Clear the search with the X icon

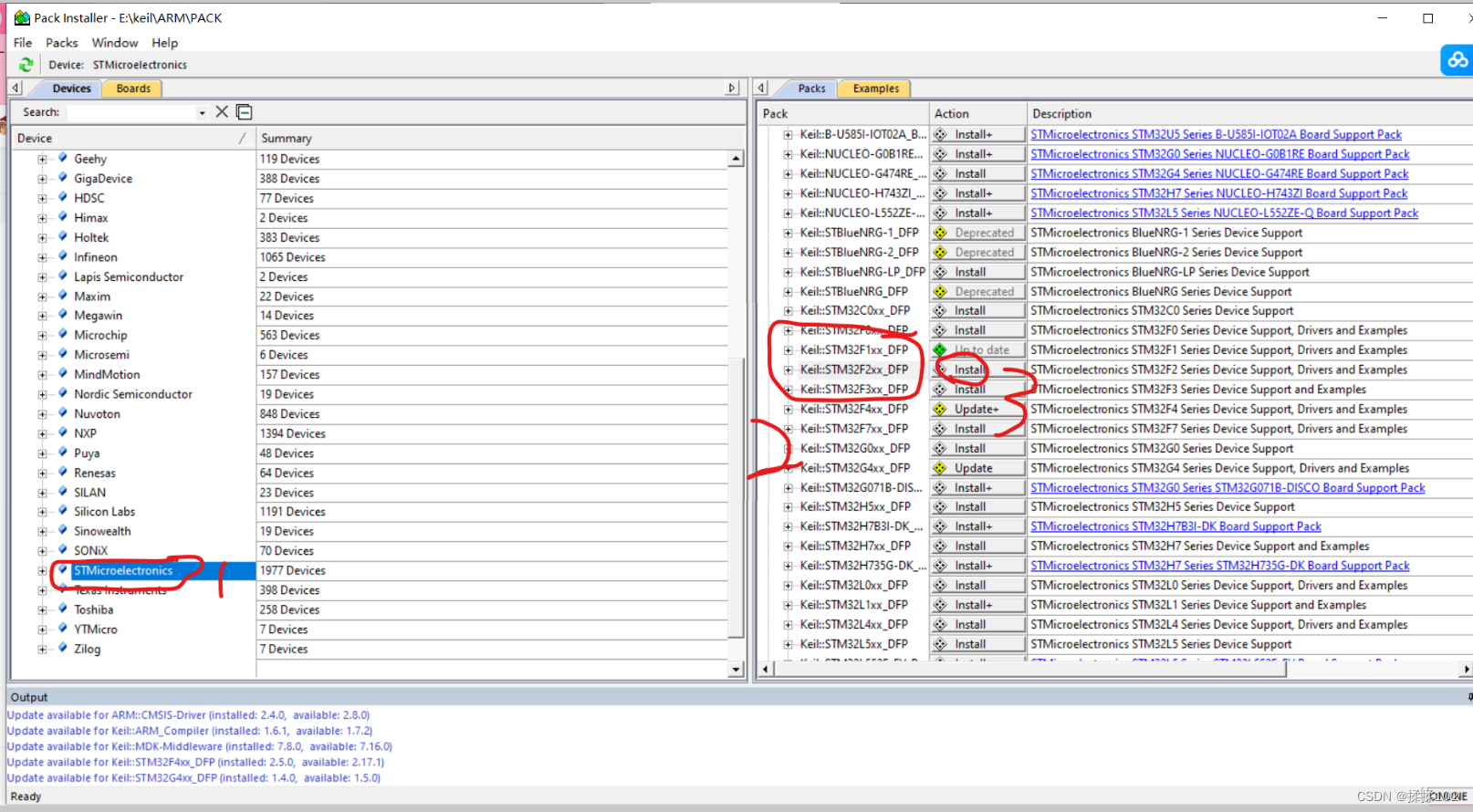tap(222, 111)
